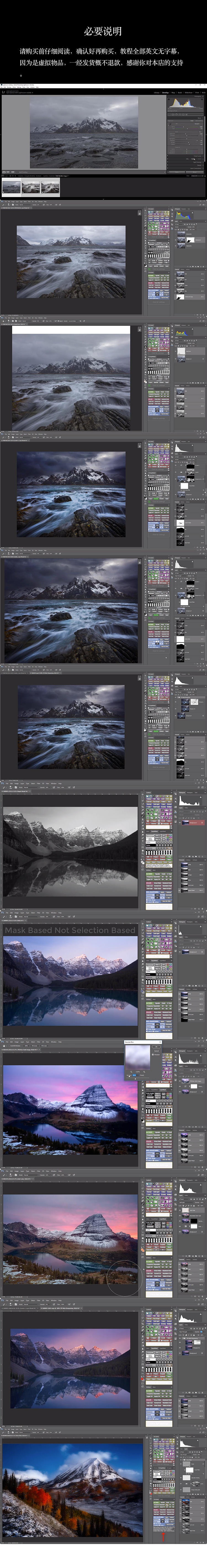Viewport: 207px width, 1568px height.
Task: Switch to the Library module in Lightroom
Action: point(157,93)
